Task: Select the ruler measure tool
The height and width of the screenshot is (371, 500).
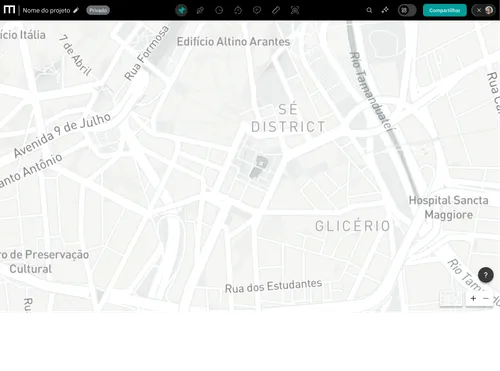Action: point(276,10)
